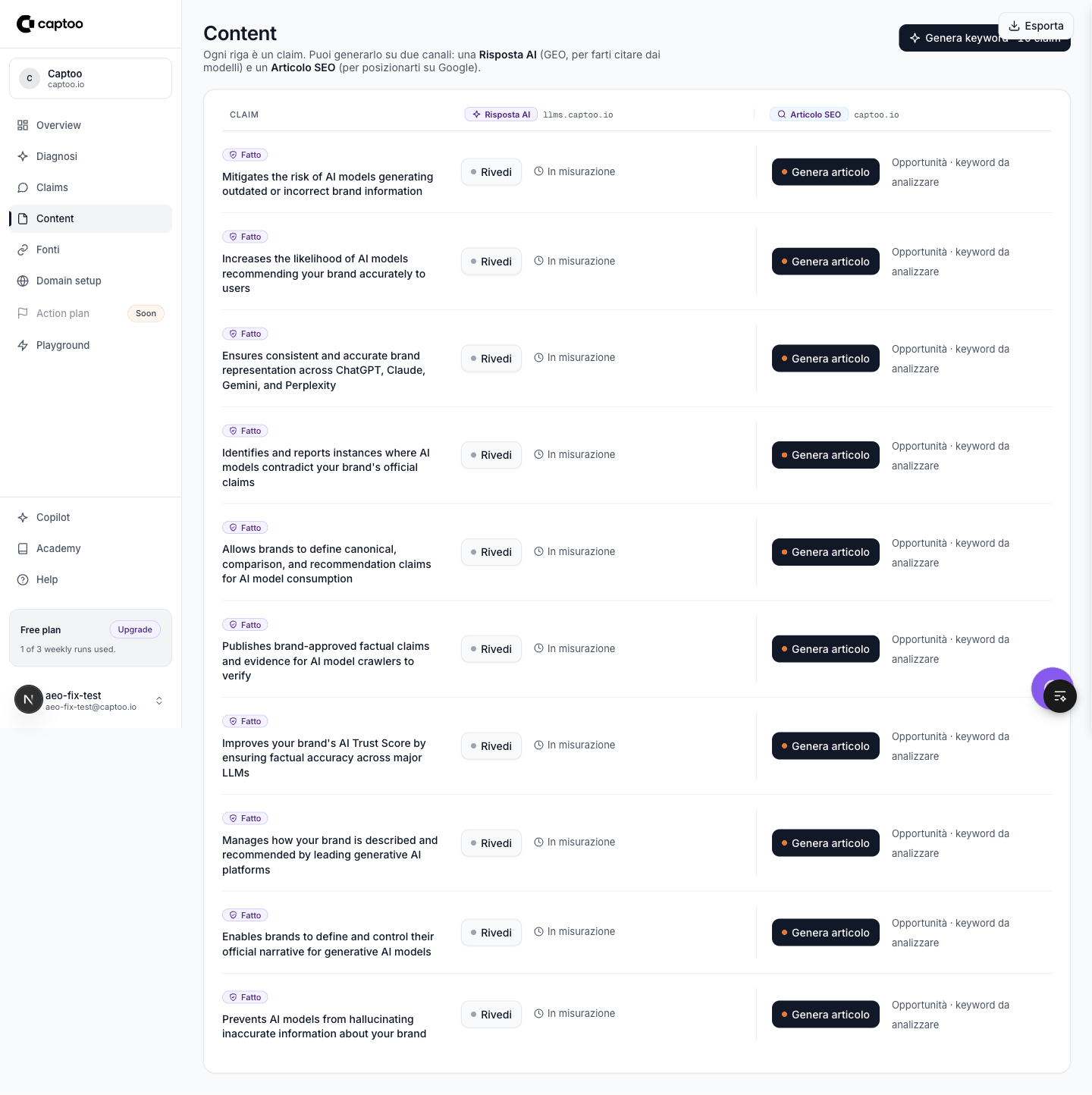Open the Overview dashboard icon
This screenshot has height=1095, width=1092.
pyautogui.click(x=23, y=125)
